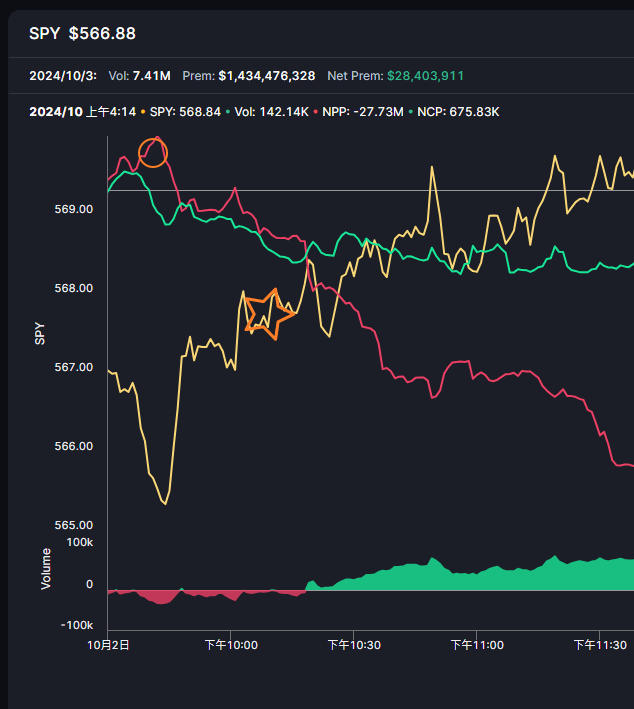This screenshot has width=634, height=709.
Task: Click the orange star annotation on chart
Action: 268,311
